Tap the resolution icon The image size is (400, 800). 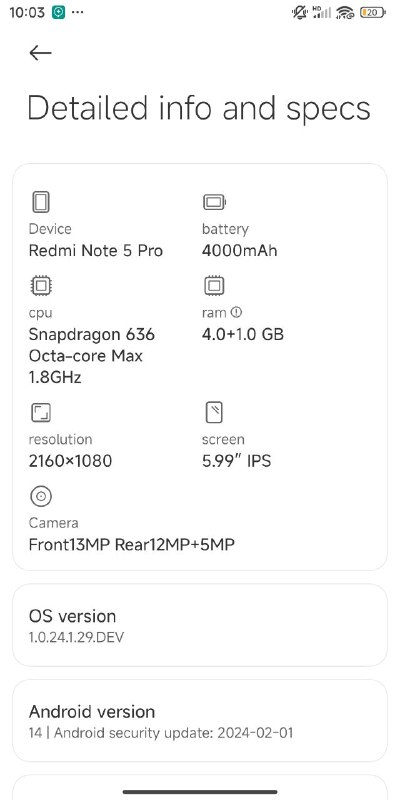click(41, 412)
